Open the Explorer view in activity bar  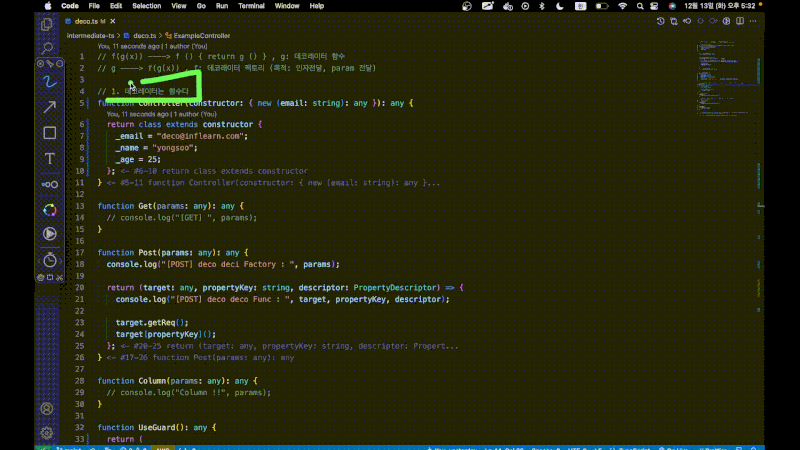[47, 23]
